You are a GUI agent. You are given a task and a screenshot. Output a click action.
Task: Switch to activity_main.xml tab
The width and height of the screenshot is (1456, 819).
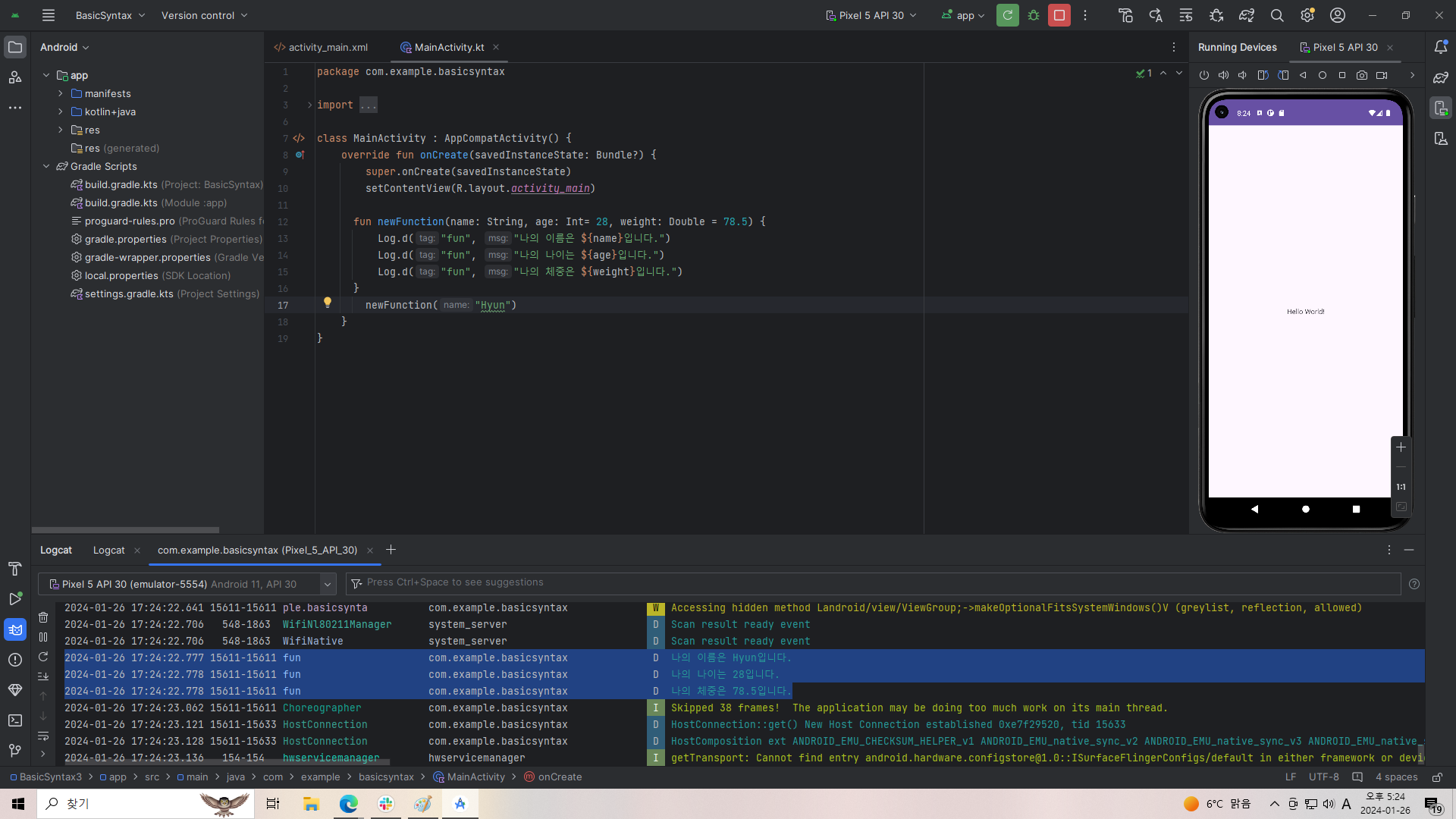pyautogui.click(x=321, y=47)
